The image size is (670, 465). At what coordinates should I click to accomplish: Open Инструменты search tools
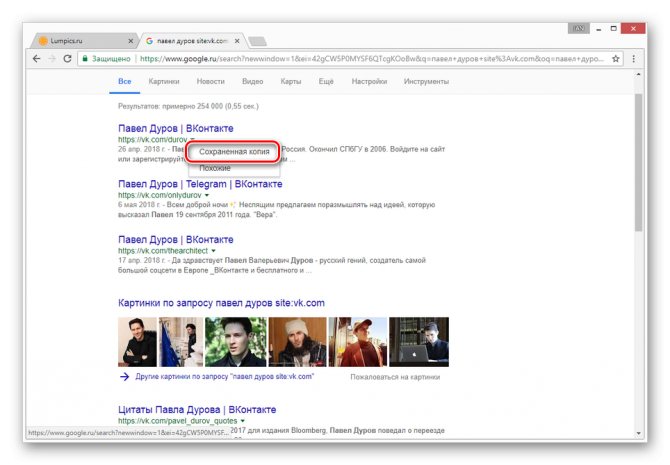point(426,81)
